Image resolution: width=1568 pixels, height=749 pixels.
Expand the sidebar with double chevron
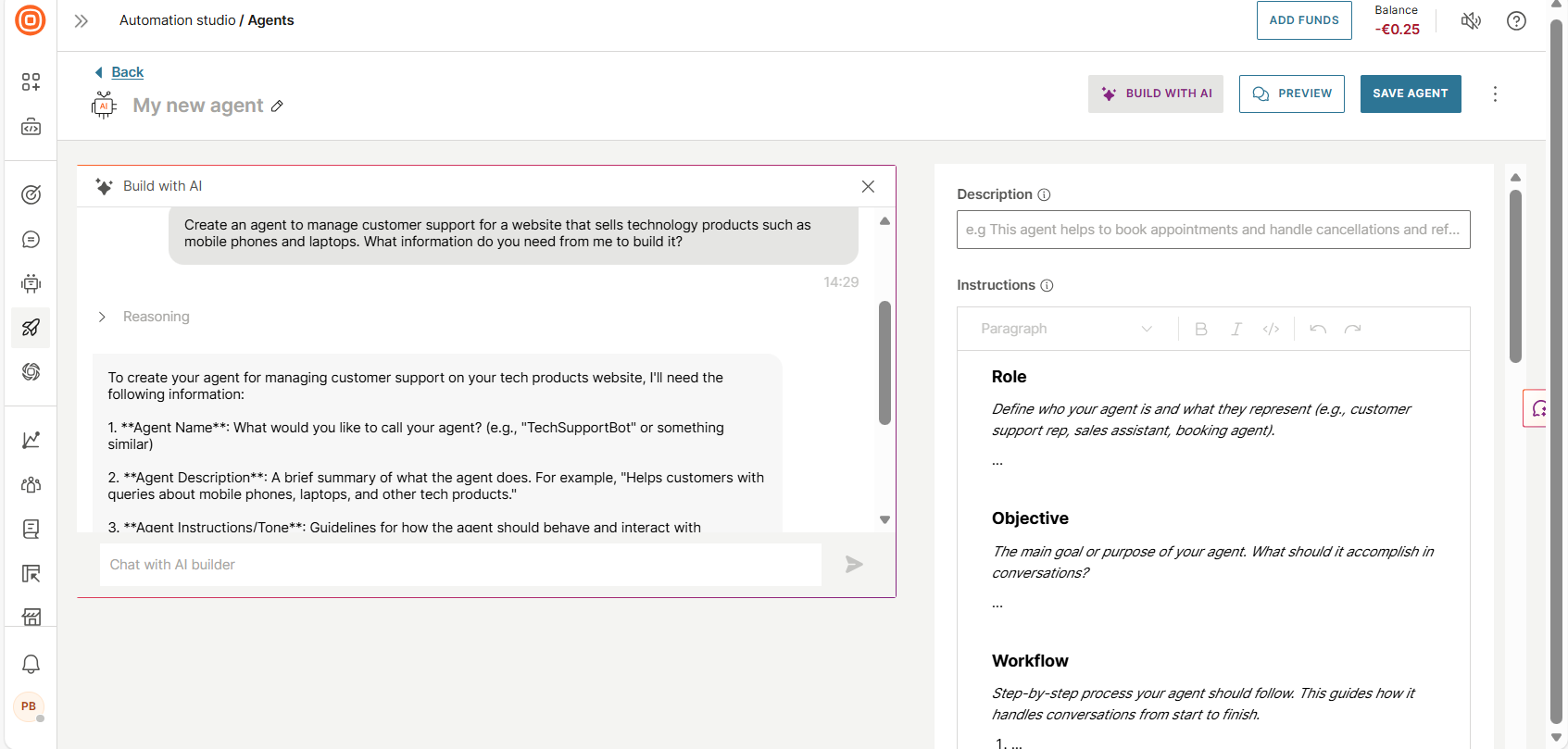click(x=82, y=20)
